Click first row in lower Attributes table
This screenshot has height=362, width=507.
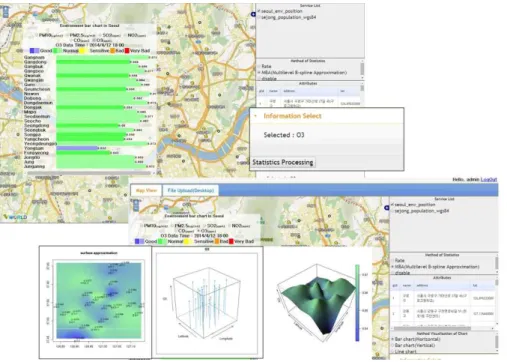(442, 298)
